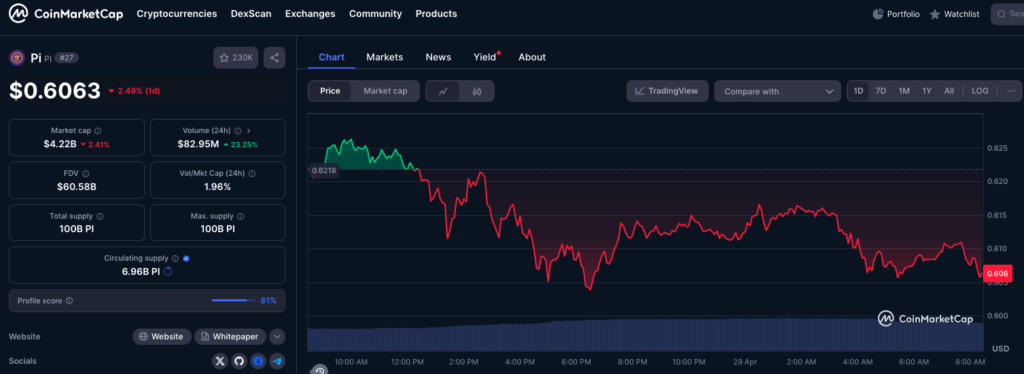Screen dimensions: 1024x374
Task: Open the Facebook social icon
Action: 258,361
